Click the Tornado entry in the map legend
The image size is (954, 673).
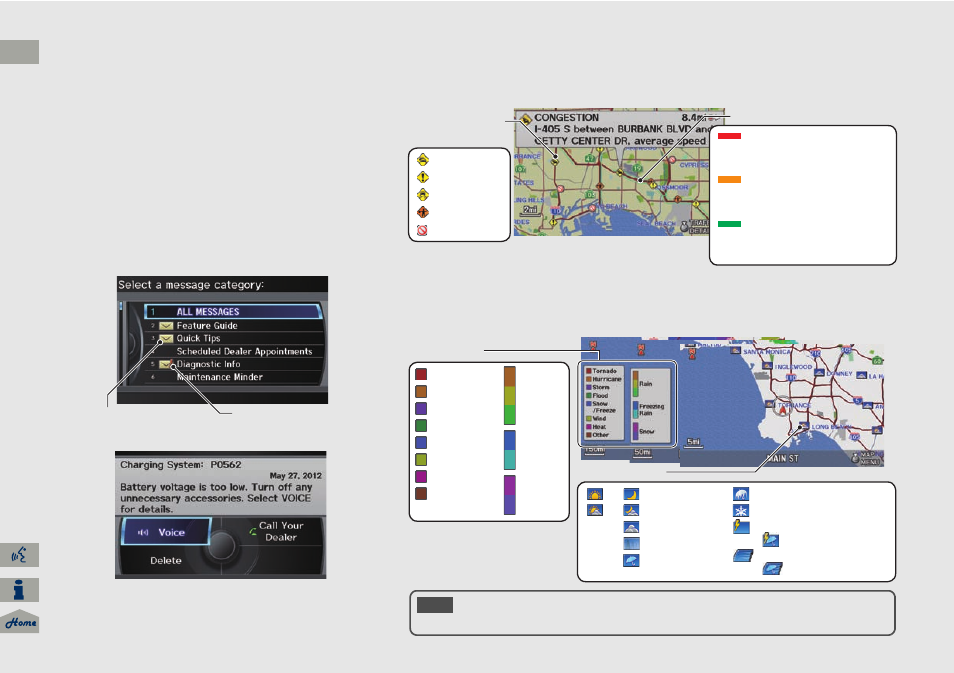tap(601, 371)
